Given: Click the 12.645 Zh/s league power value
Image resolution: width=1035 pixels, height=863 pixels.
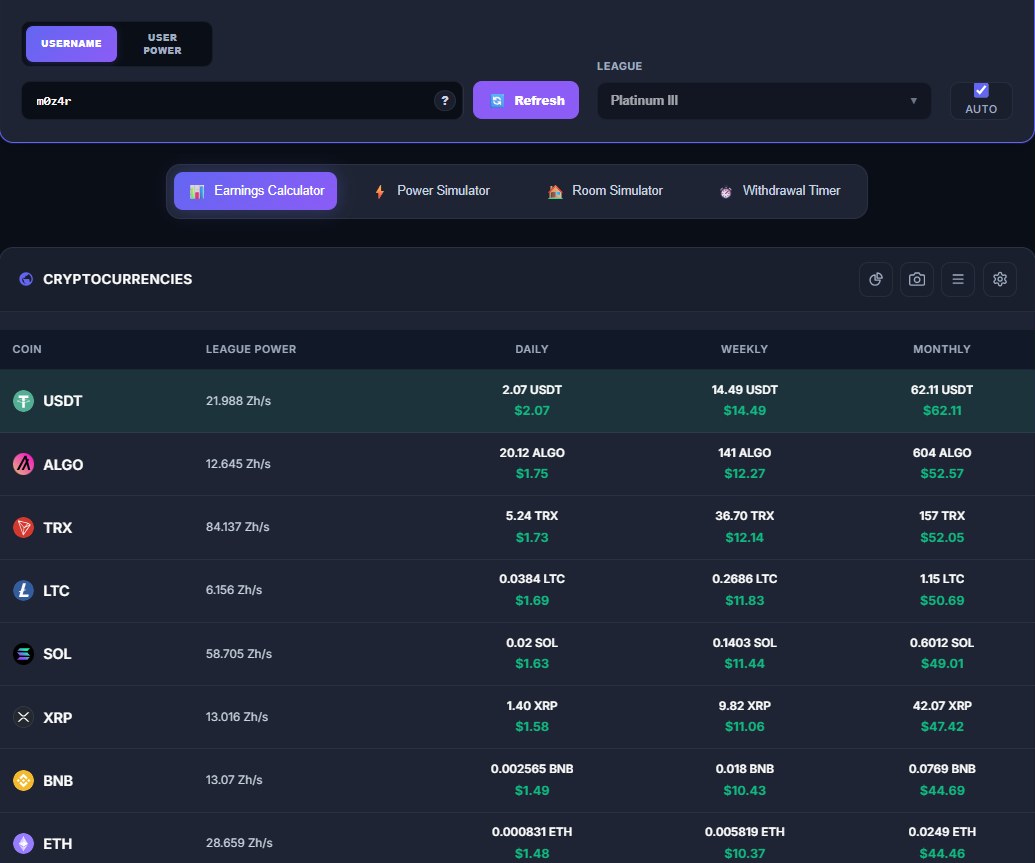Looking at the screenshot, I should point(238,464).
